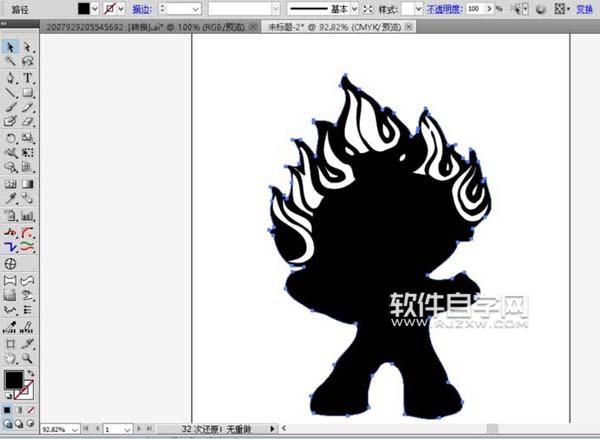Click the default fill and stroke icon
Screen dimensions: 600x439
point(8,395)
